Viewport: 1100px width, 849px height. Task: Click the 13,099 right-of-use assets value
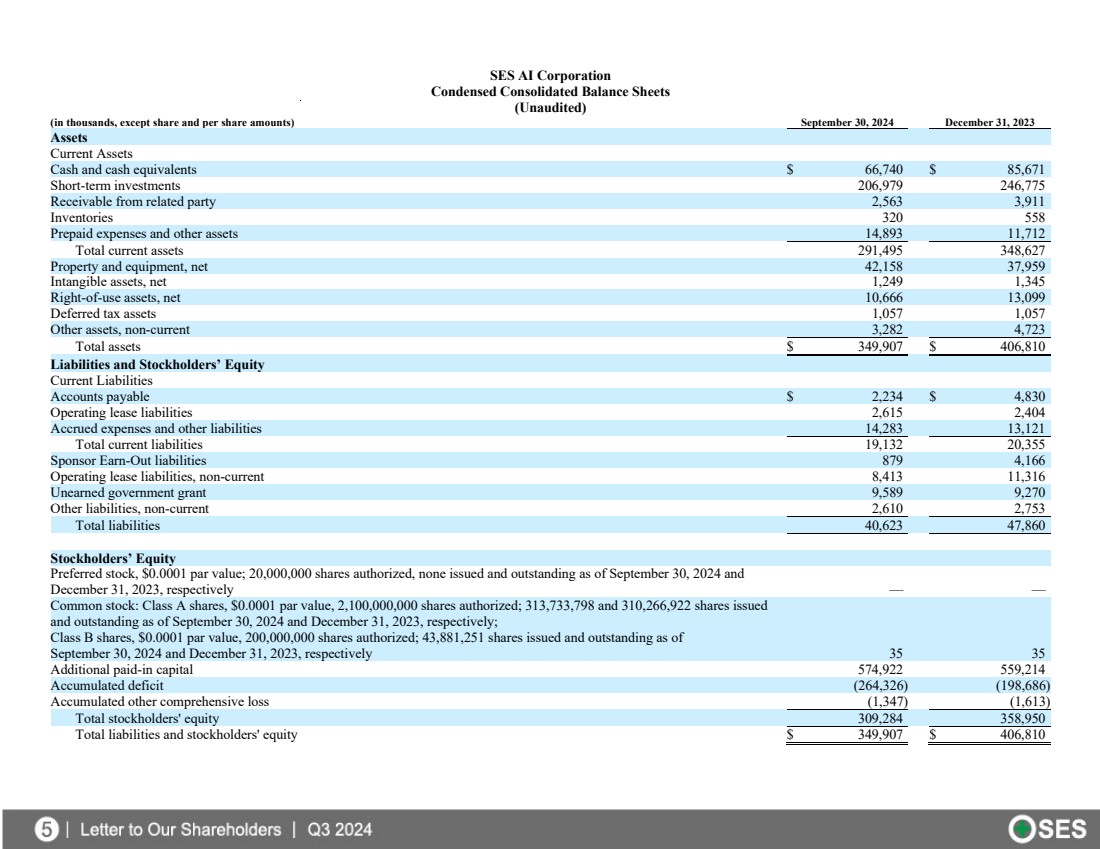click(1026, 298)
